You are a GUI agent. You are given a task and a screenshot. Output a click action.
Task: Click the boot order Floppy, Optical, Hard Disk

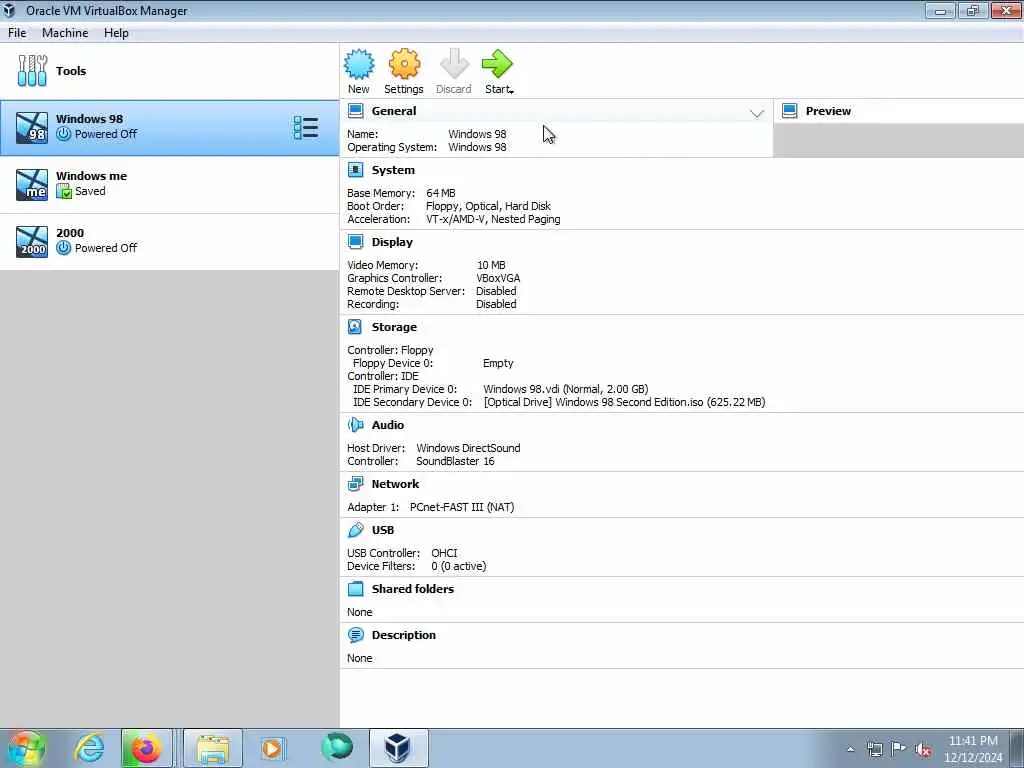488,206
